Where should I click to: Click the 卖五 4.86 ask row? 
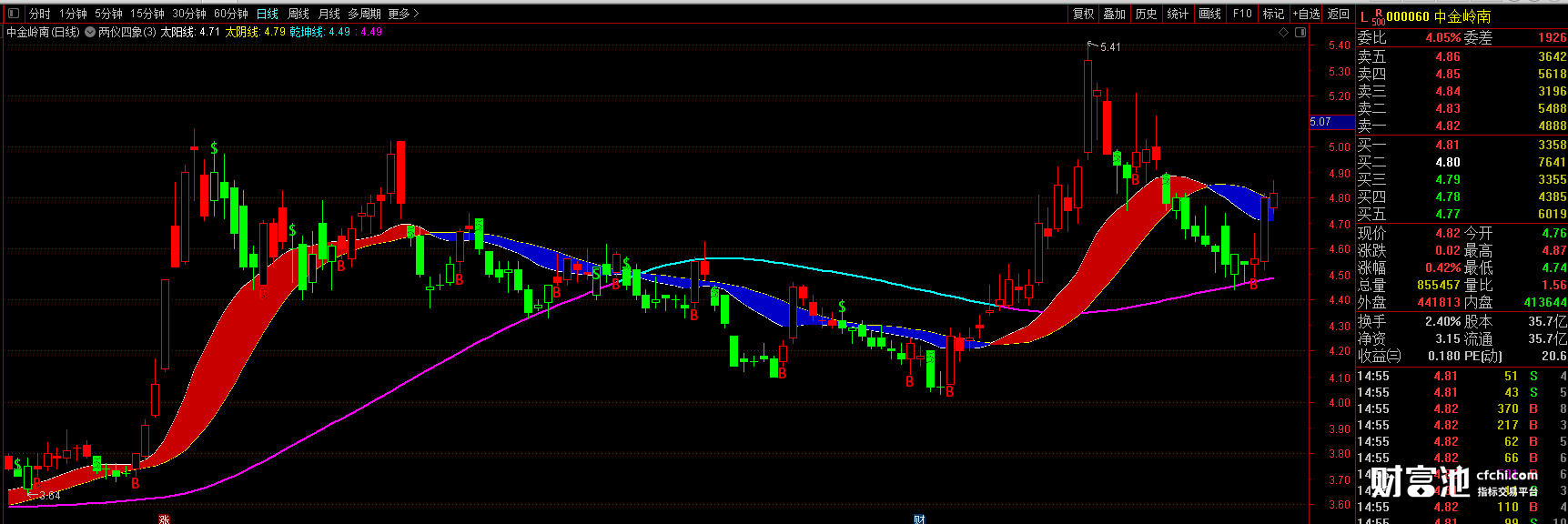(x=1462, y=56)
